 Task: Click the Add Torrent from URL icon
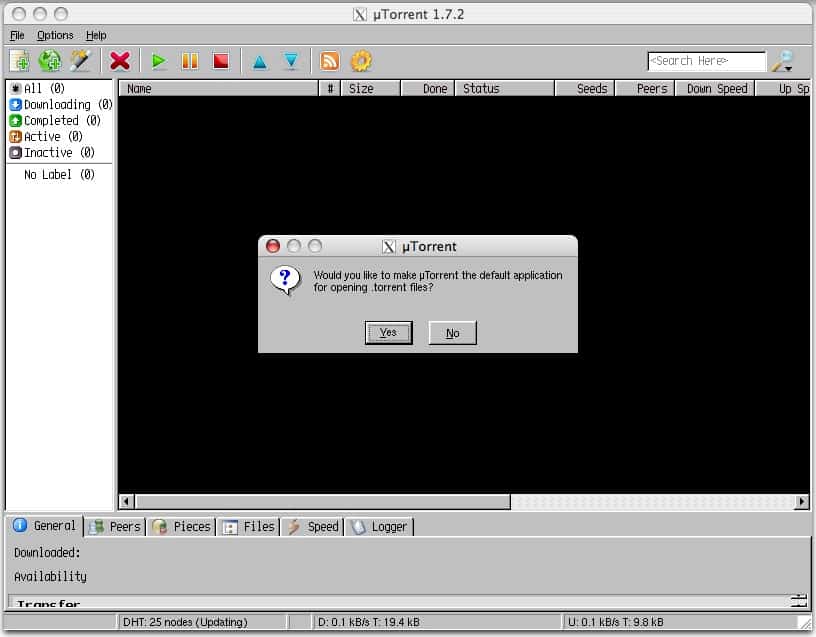pyautogui.click(x=50, y=61)
